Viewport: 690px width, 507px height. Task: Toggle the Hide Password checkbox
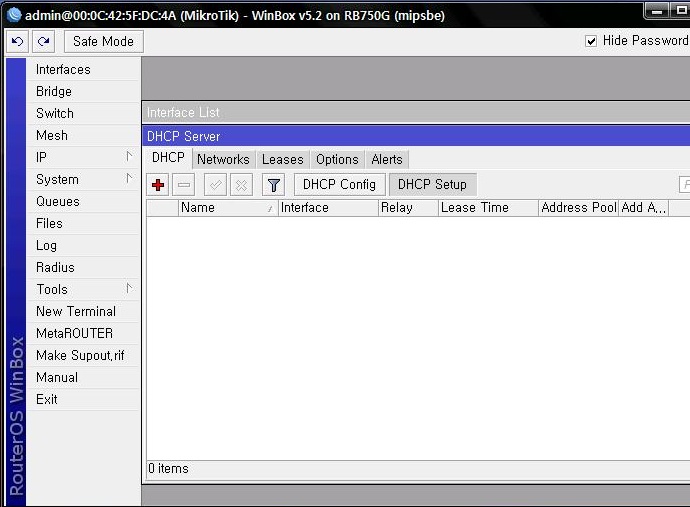[591, 41]
